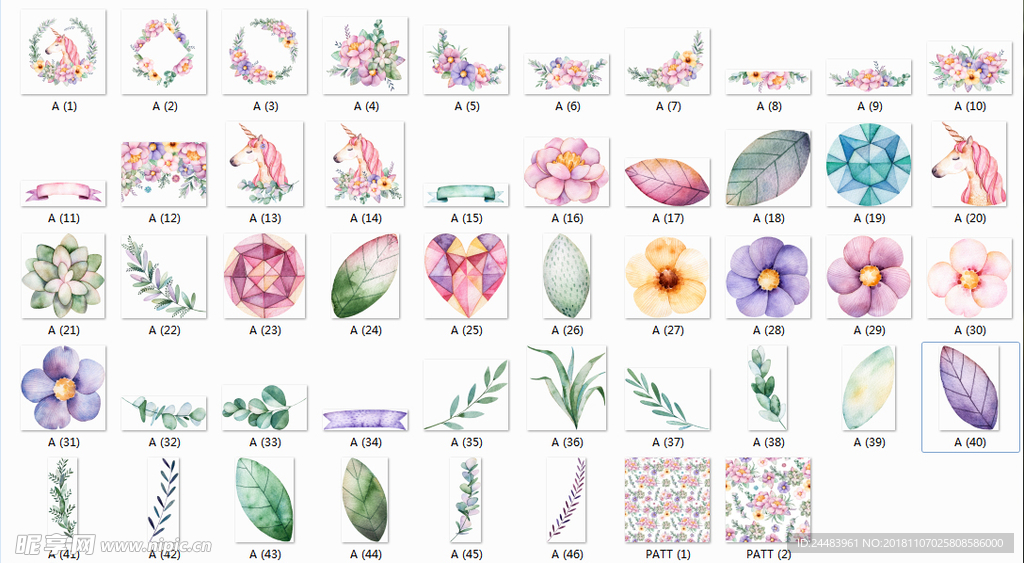This screenshot has width=1024, height=563.
Task: Select the diamond floral wreath A (2)
Action: [x=164, y=52]
